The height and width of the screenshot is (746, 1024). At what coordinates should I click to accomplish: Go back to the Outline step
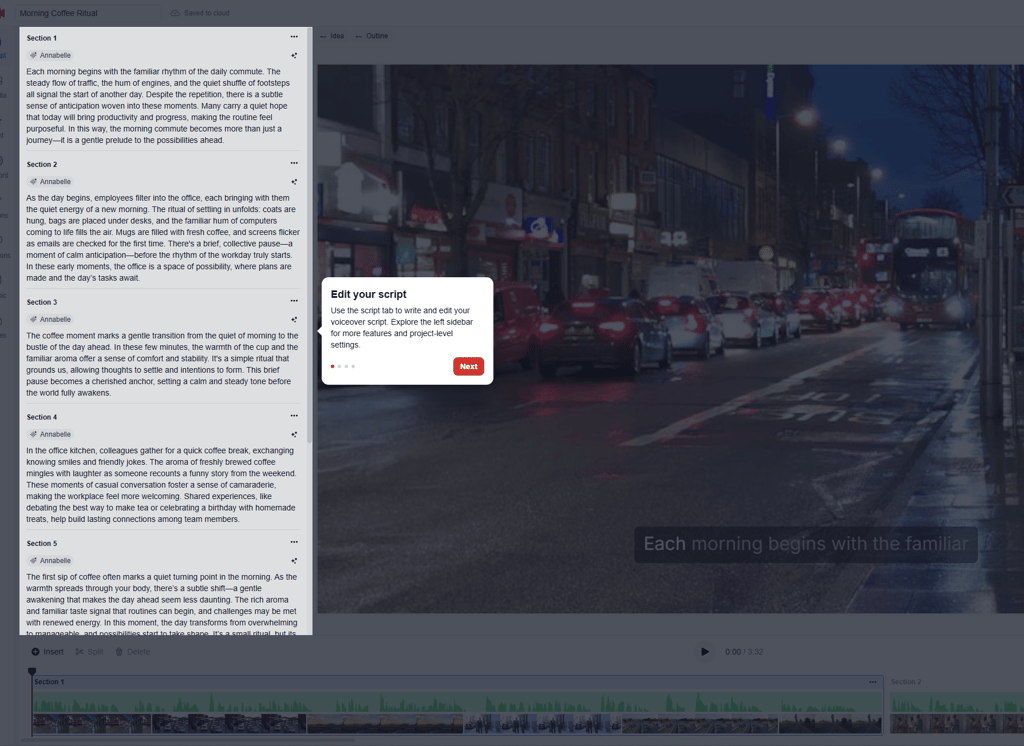point(372,36)
